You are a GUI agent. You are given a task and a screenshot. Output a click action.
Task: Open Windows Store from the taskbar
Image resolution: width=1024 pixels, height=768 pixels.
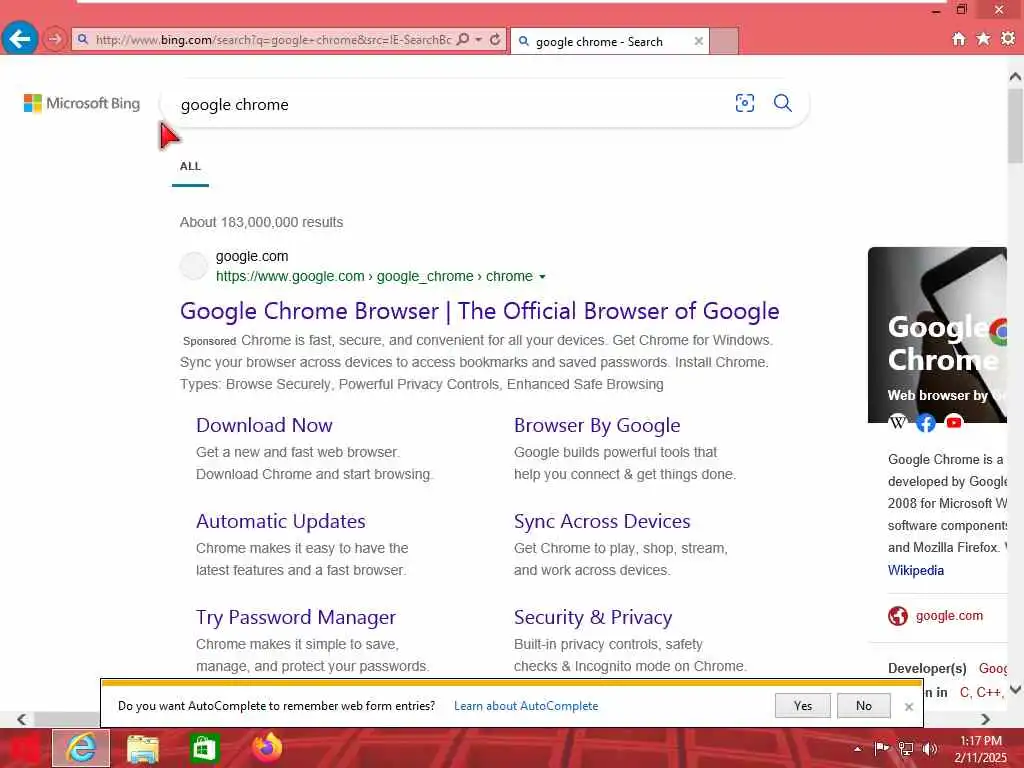204,748
